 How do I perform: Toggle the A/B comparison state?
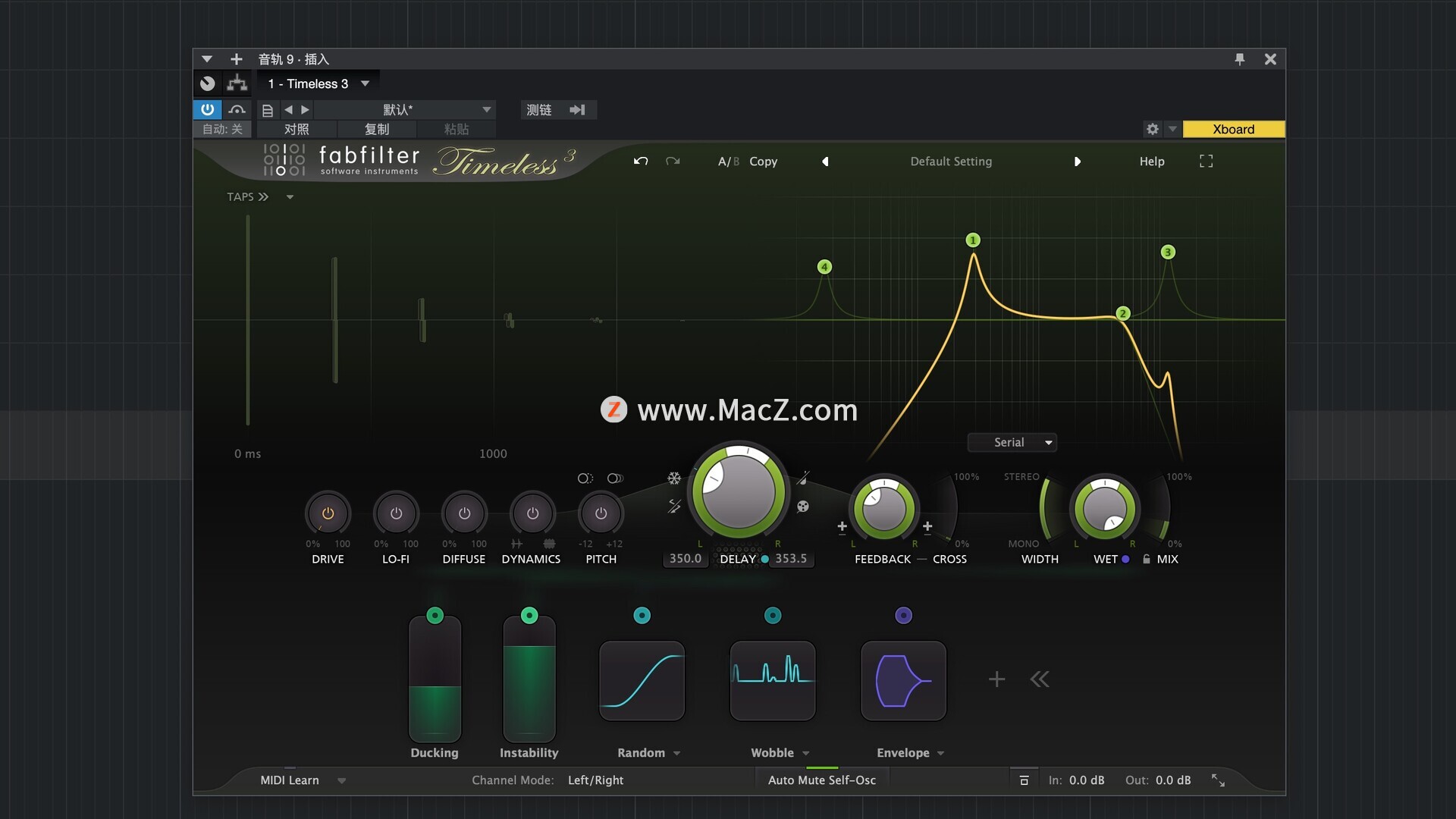[x=728, y=162]
